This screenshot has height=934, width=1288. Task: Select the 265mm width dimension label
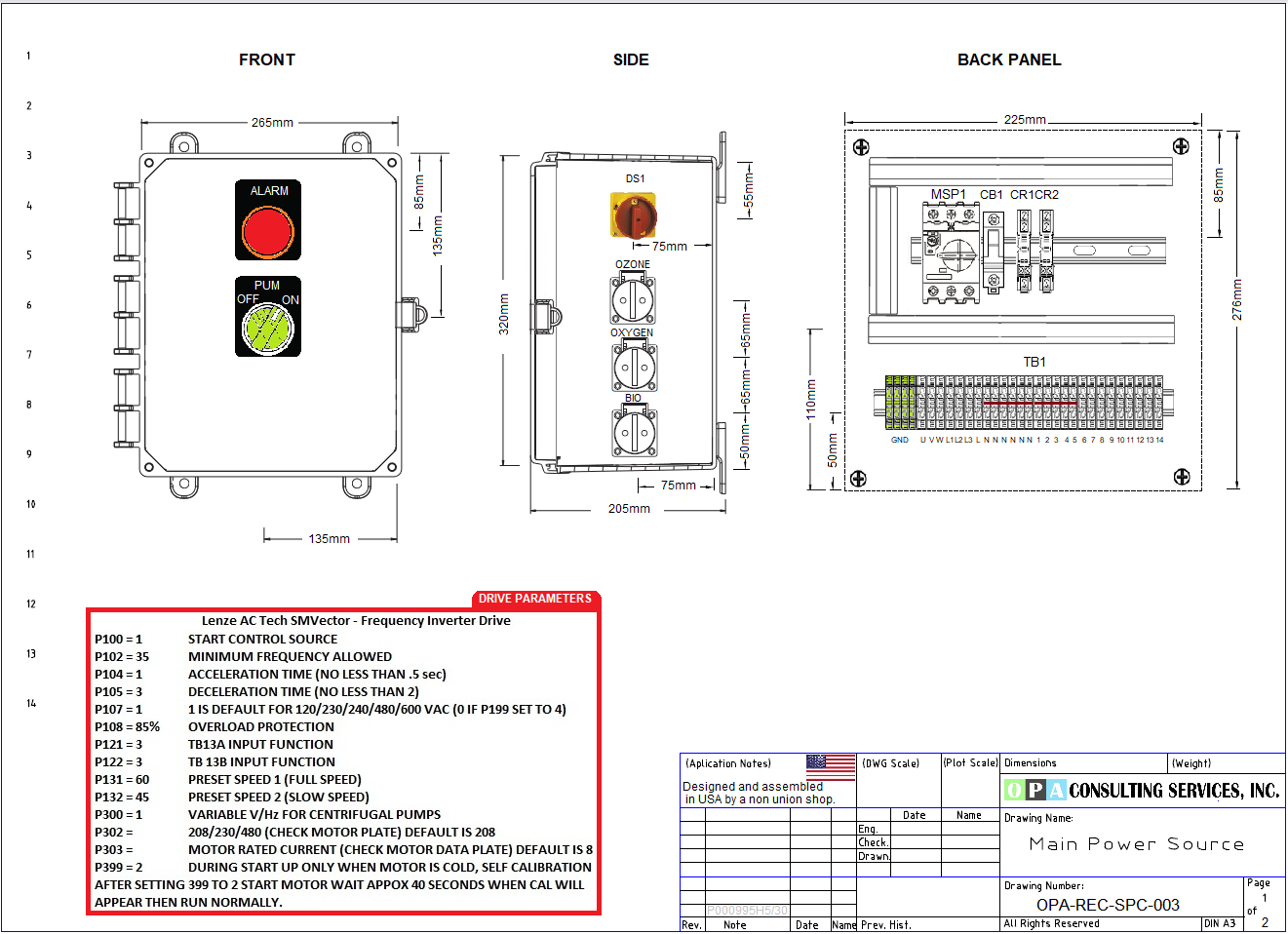coord(272,123)
